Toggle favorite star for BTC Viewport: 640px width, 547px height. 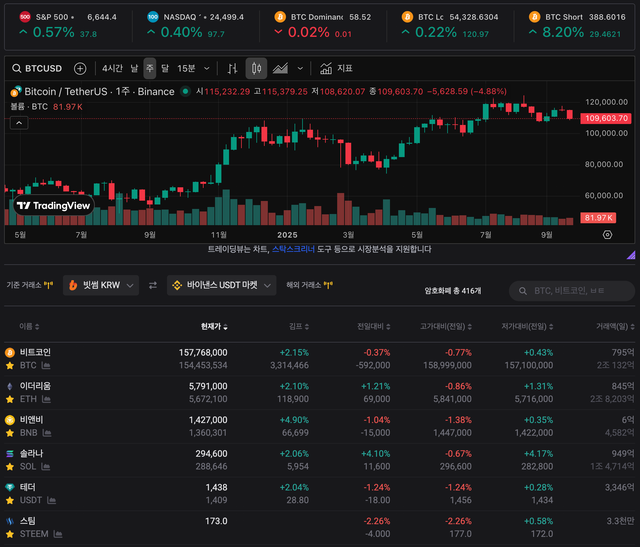[10, 366]
